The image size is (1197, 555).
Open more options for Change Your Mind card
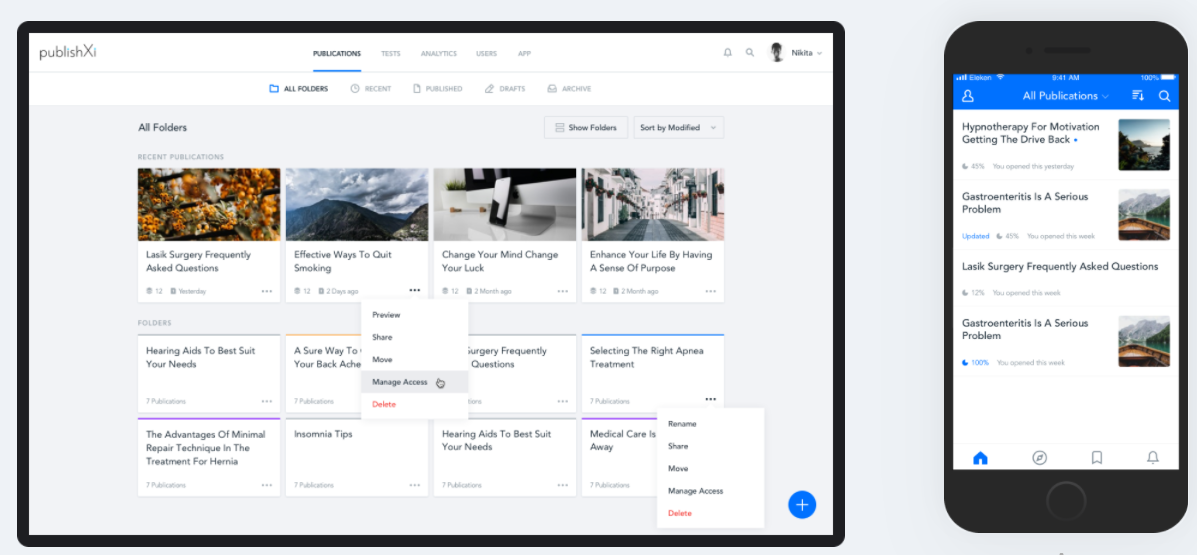563,291
